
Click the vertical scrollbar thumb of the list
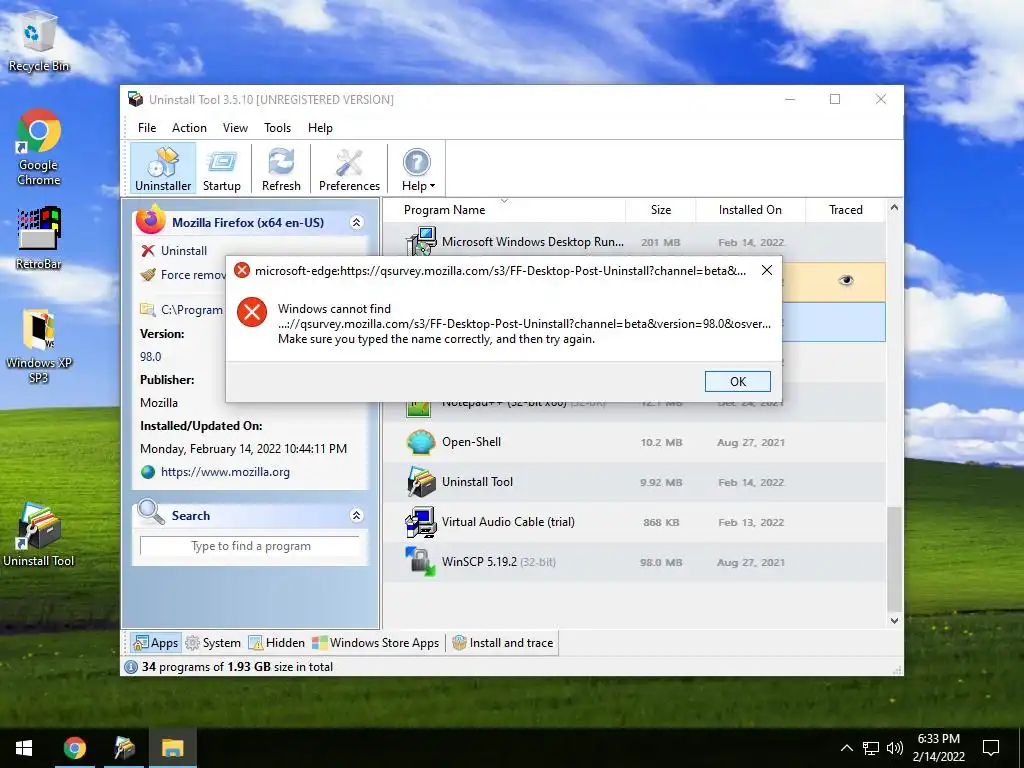(x=894, y=559)
